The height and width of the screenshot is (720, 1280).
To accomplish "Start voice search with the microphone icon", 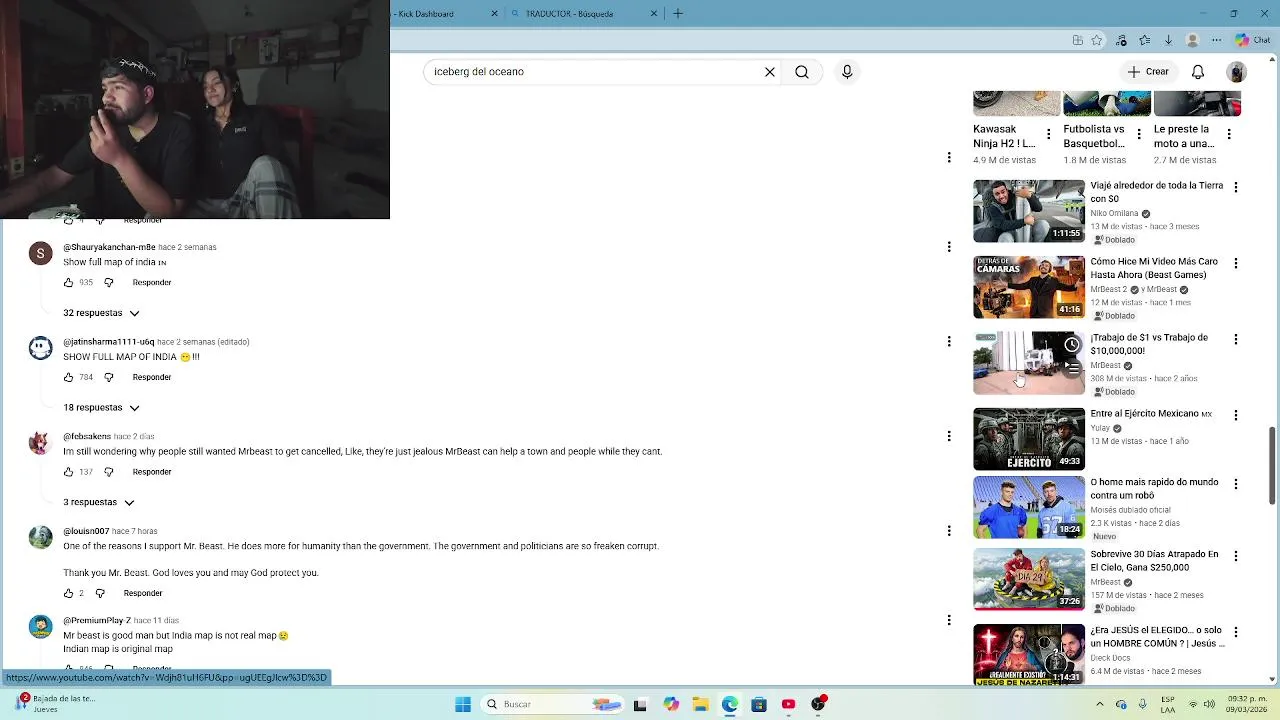I will point(847,72).
